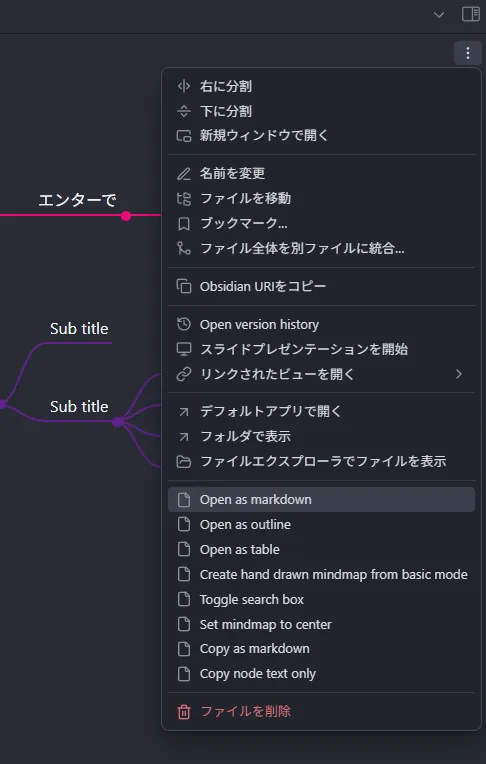Click the folder icon for ファイルエクスプローラでファイルを表示
The image size is (486, 764).
point(184,461)
